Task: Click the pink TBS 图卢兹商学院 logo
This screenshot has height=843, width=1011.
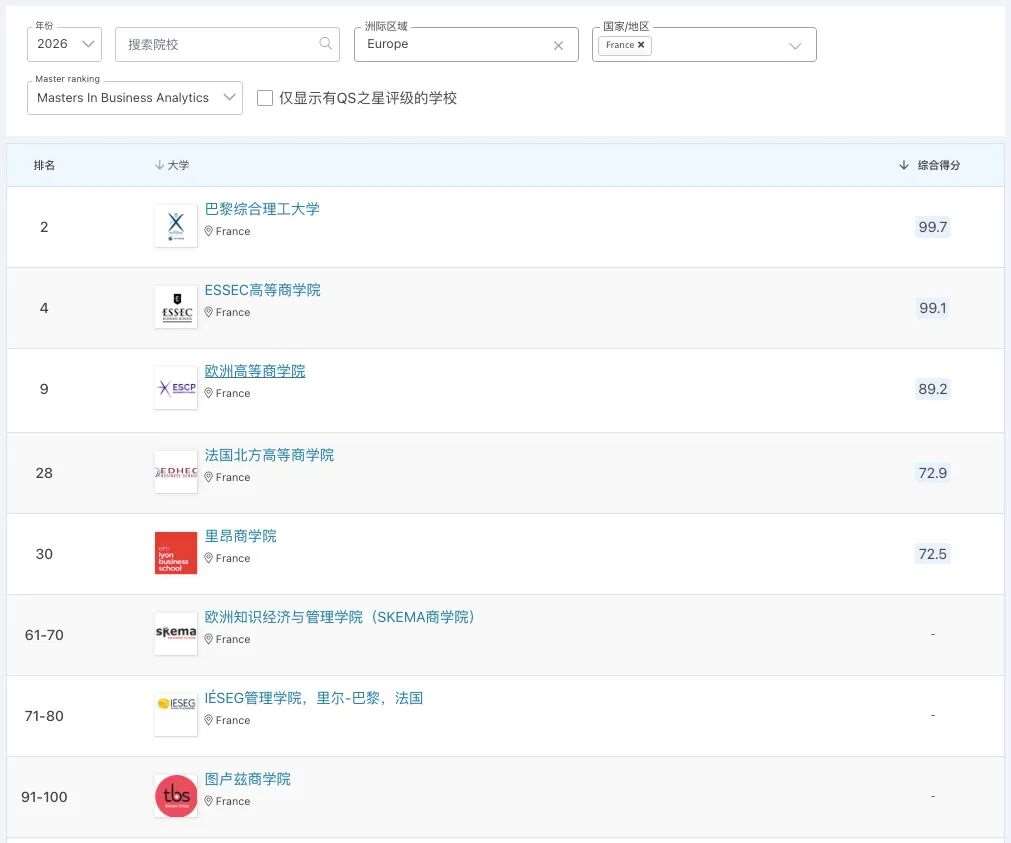Action: tap(175, 795)
